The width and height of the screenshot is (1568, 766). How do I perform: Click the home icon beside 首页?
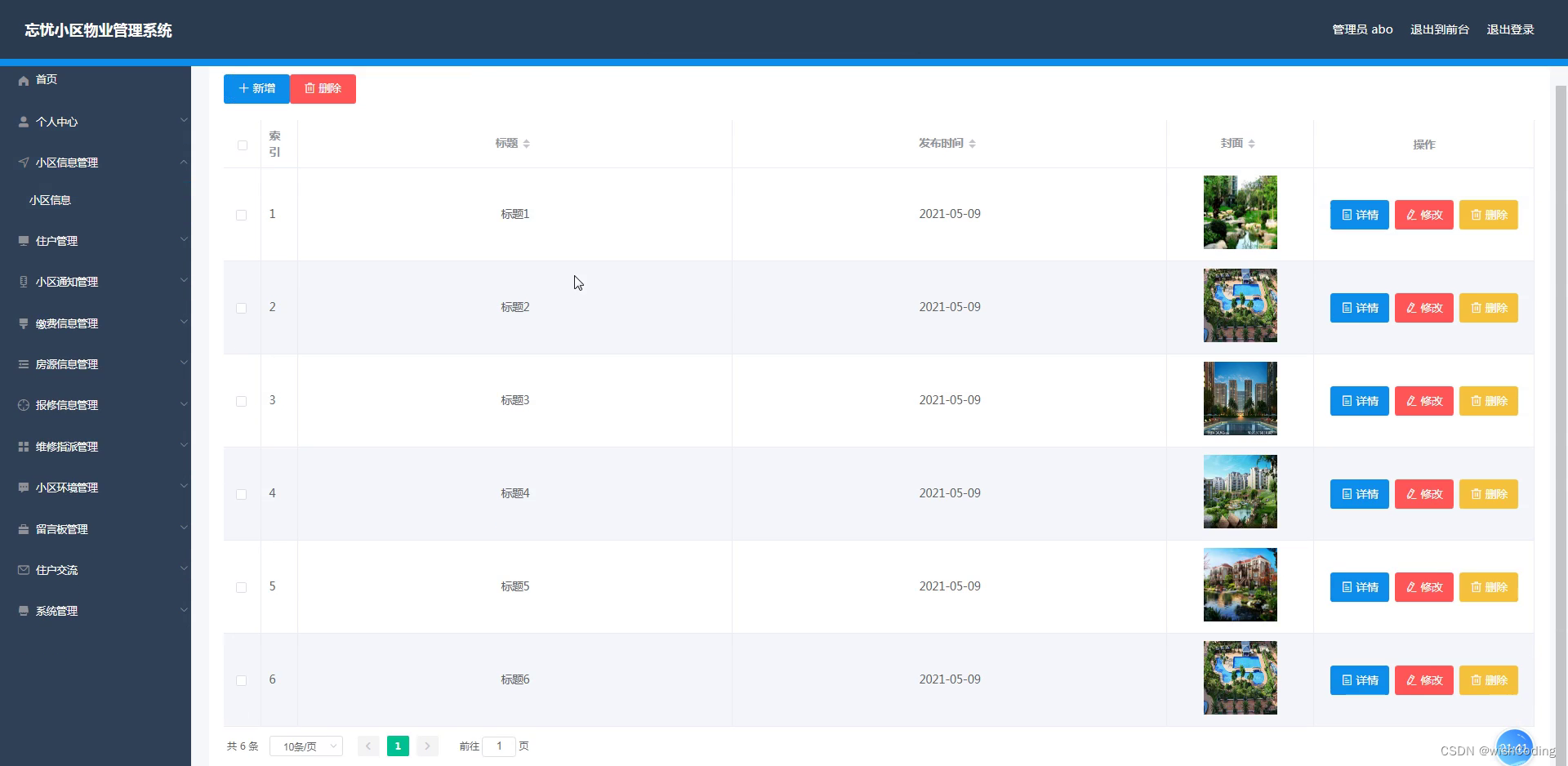pos(24,80)
